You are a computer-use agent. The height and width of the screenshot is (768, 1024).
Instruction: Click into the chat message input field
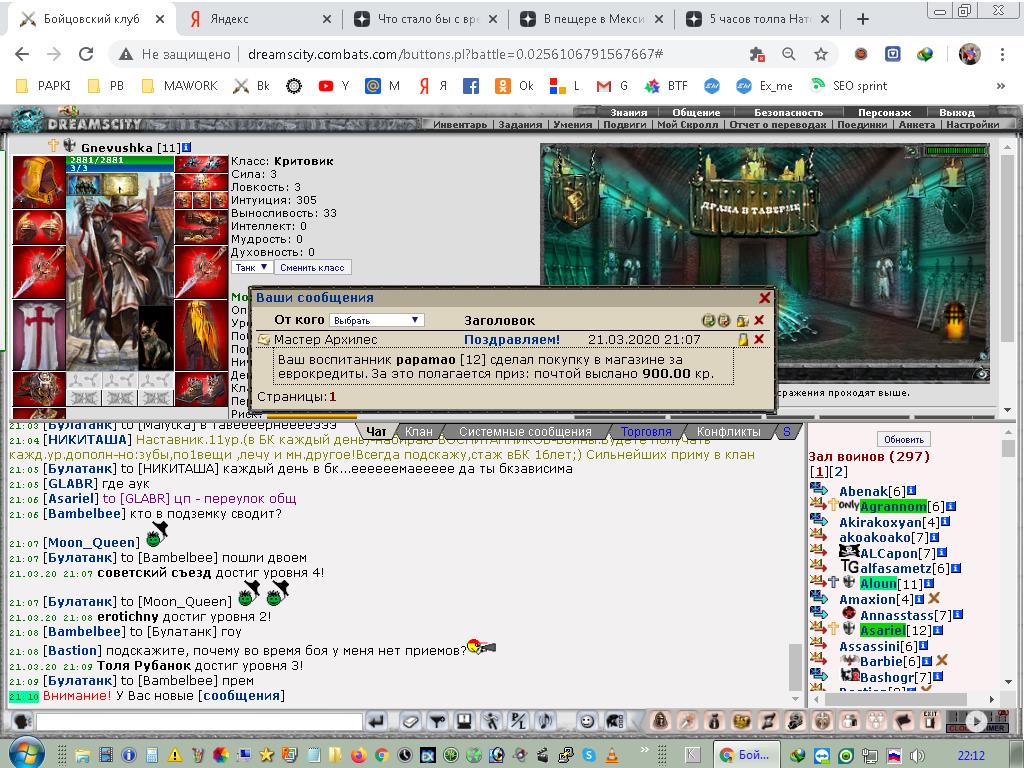click(199, 722)
